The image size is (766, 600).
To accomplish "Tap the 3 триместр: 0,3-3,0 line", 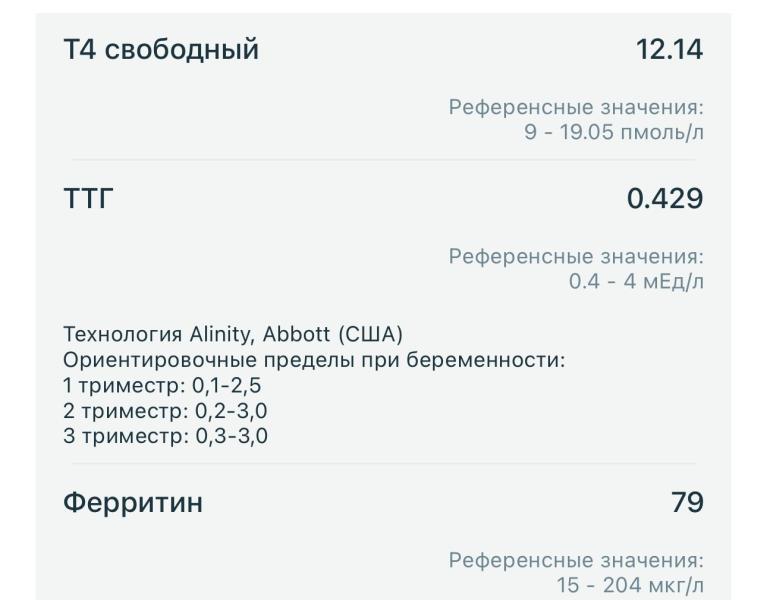I will [x=165, y=436].
